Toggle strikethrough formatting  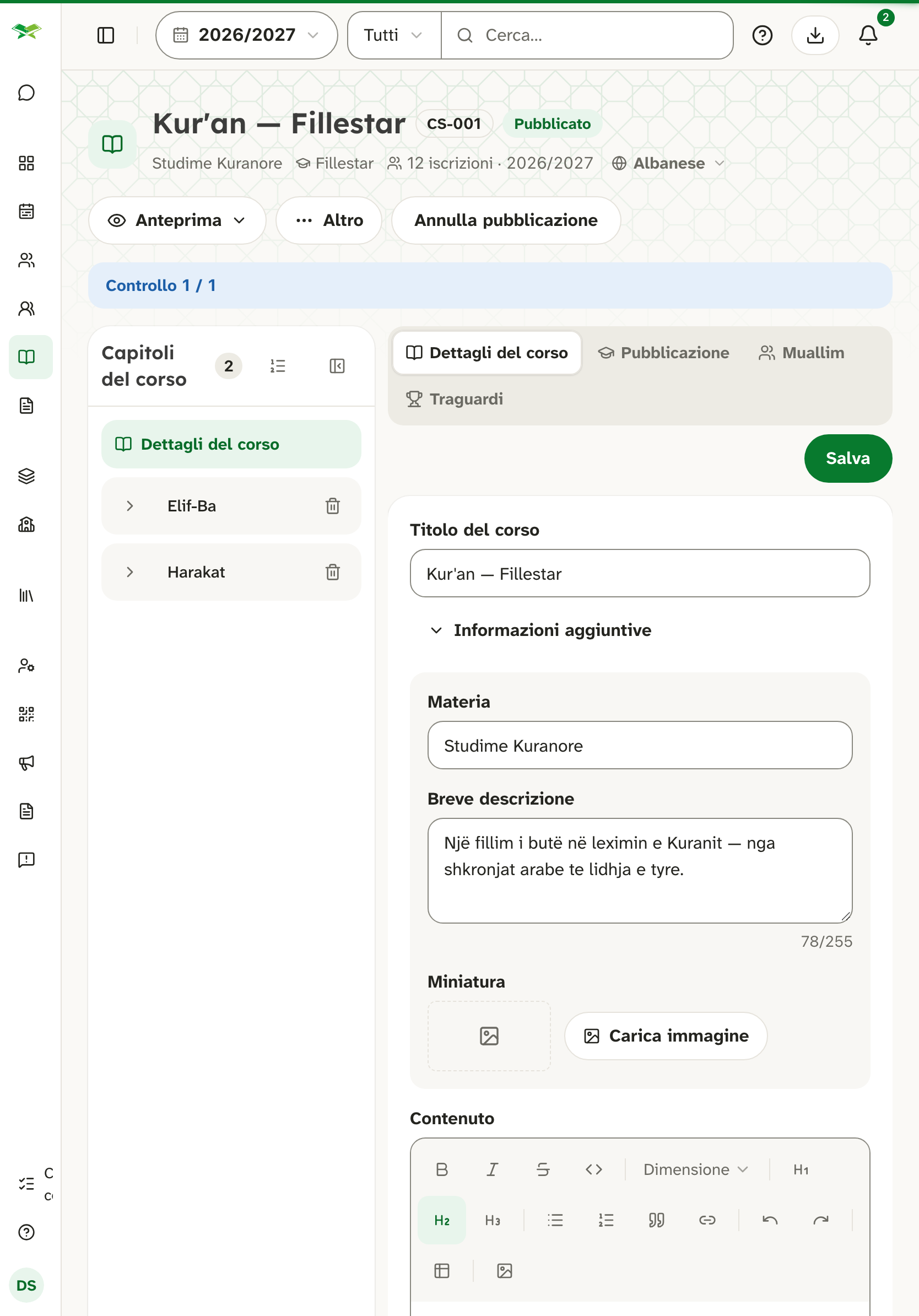coord(543,1169)
